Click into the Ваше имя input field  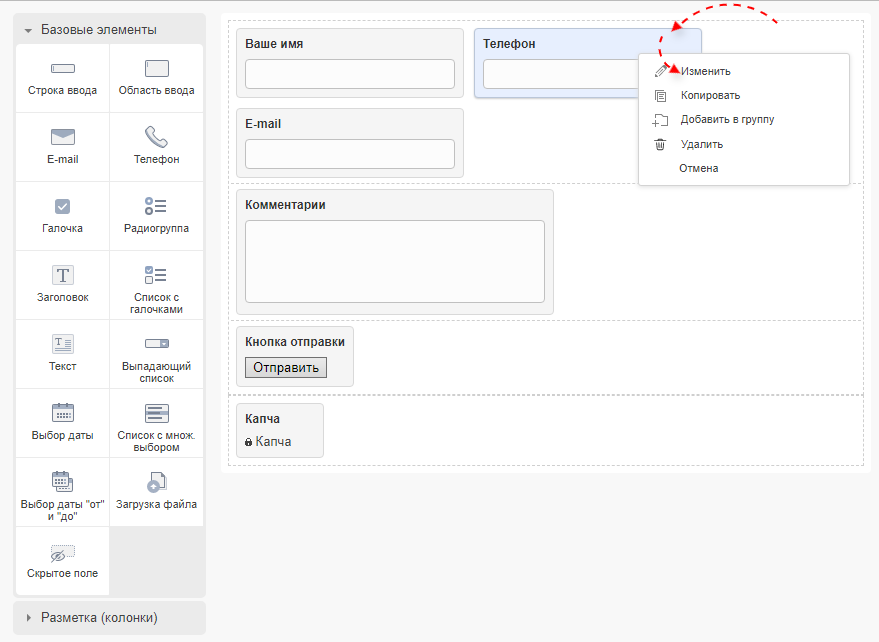349,74
